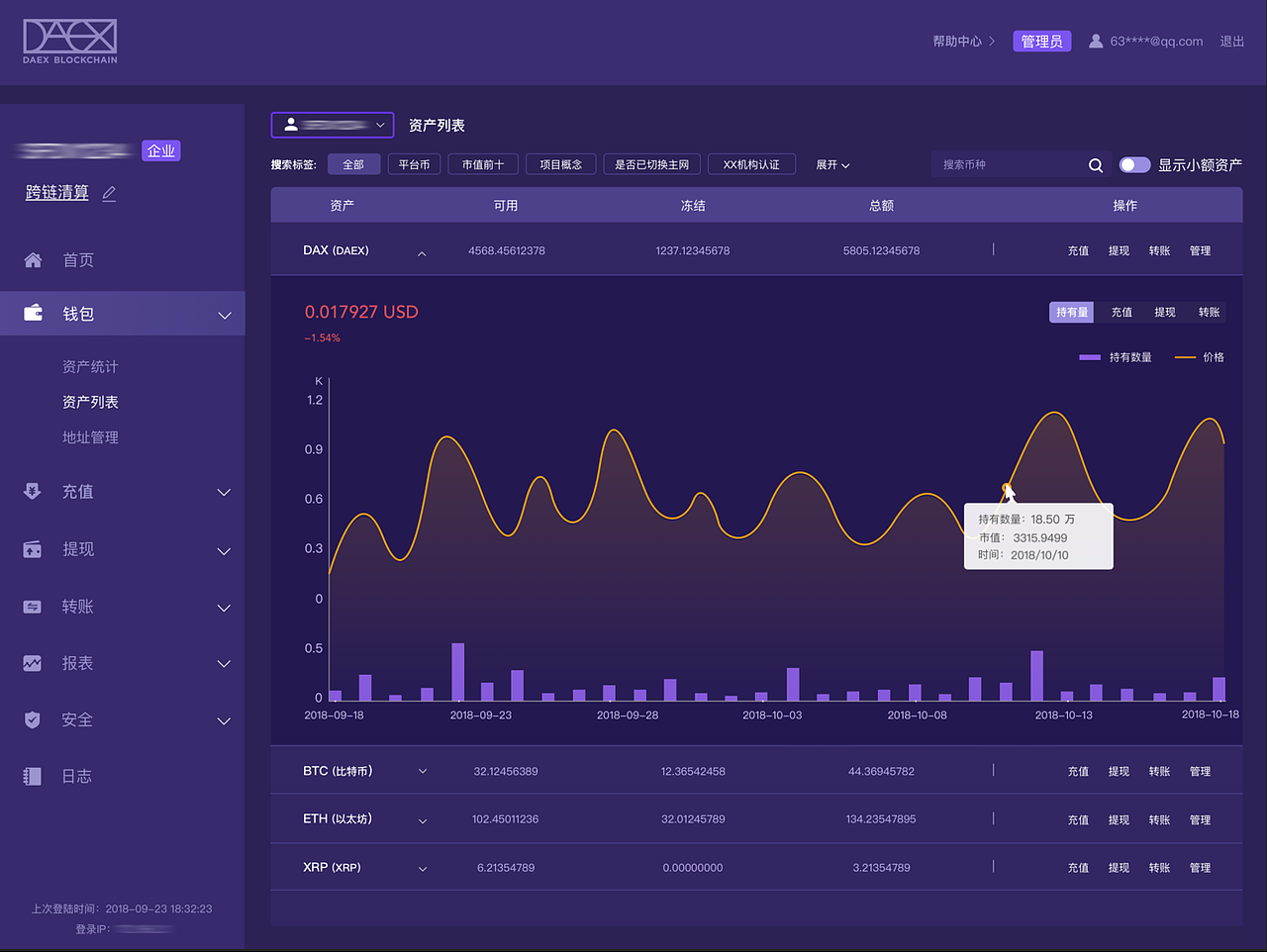Select the 持有量 chart tab

pos(1072,313)
